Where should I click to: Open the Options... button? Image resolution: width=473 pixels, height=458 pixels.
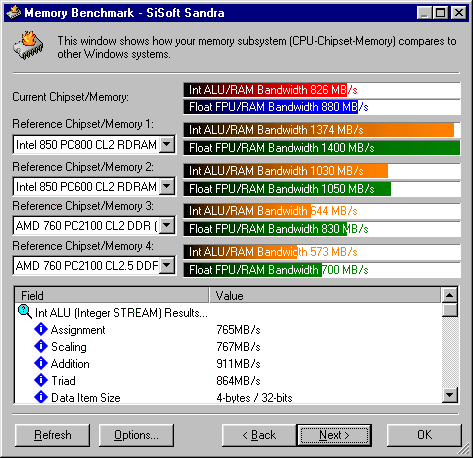tap(136, 435)
